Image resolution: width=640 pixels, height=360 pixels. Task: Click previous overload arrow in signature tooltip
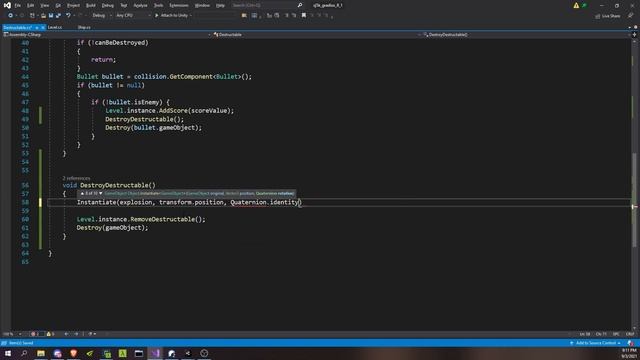82,193
